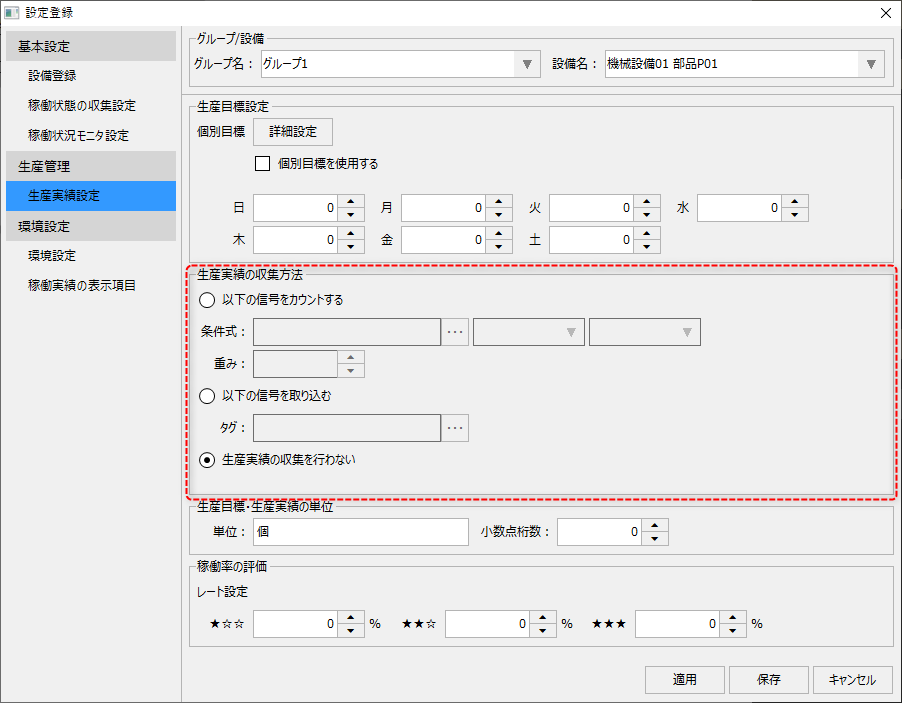
Task: Click the 保存 button to save settings
Action: tap(768, 679)
